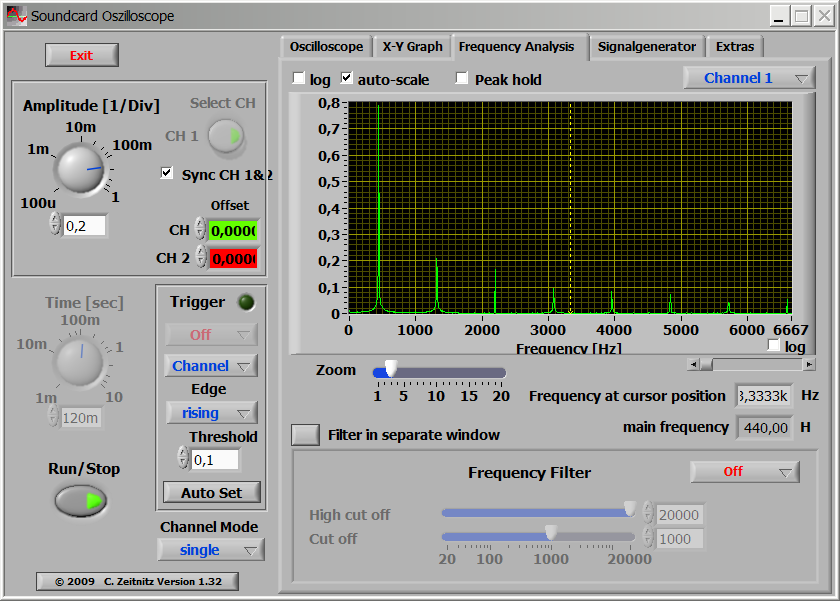
Task: Click the High cut off value field 20000
Action: (x=679, y=515)
